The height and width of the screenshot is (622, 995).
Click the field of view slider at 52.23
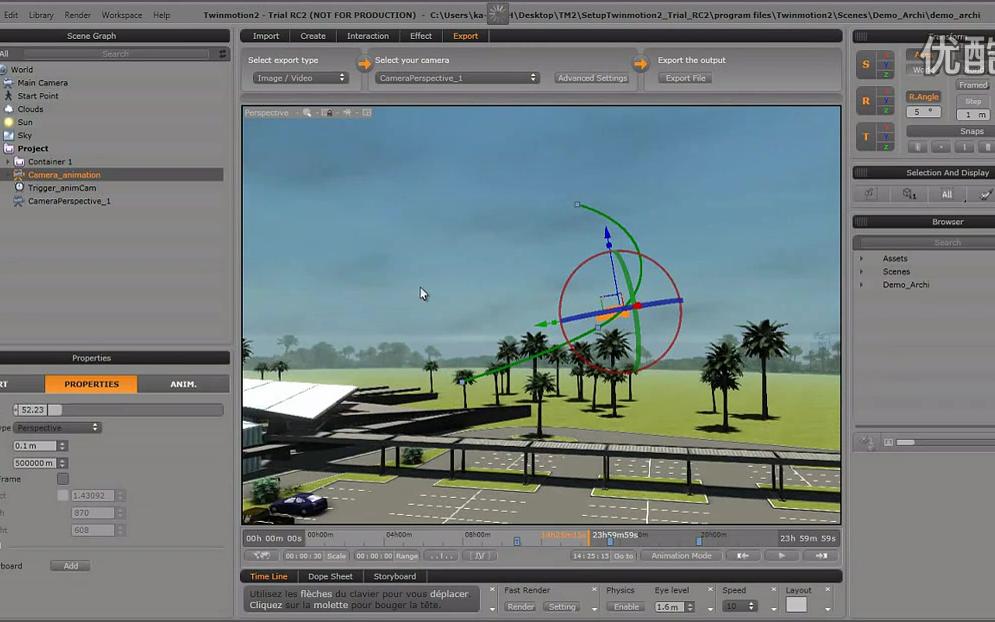pos(118,410)
